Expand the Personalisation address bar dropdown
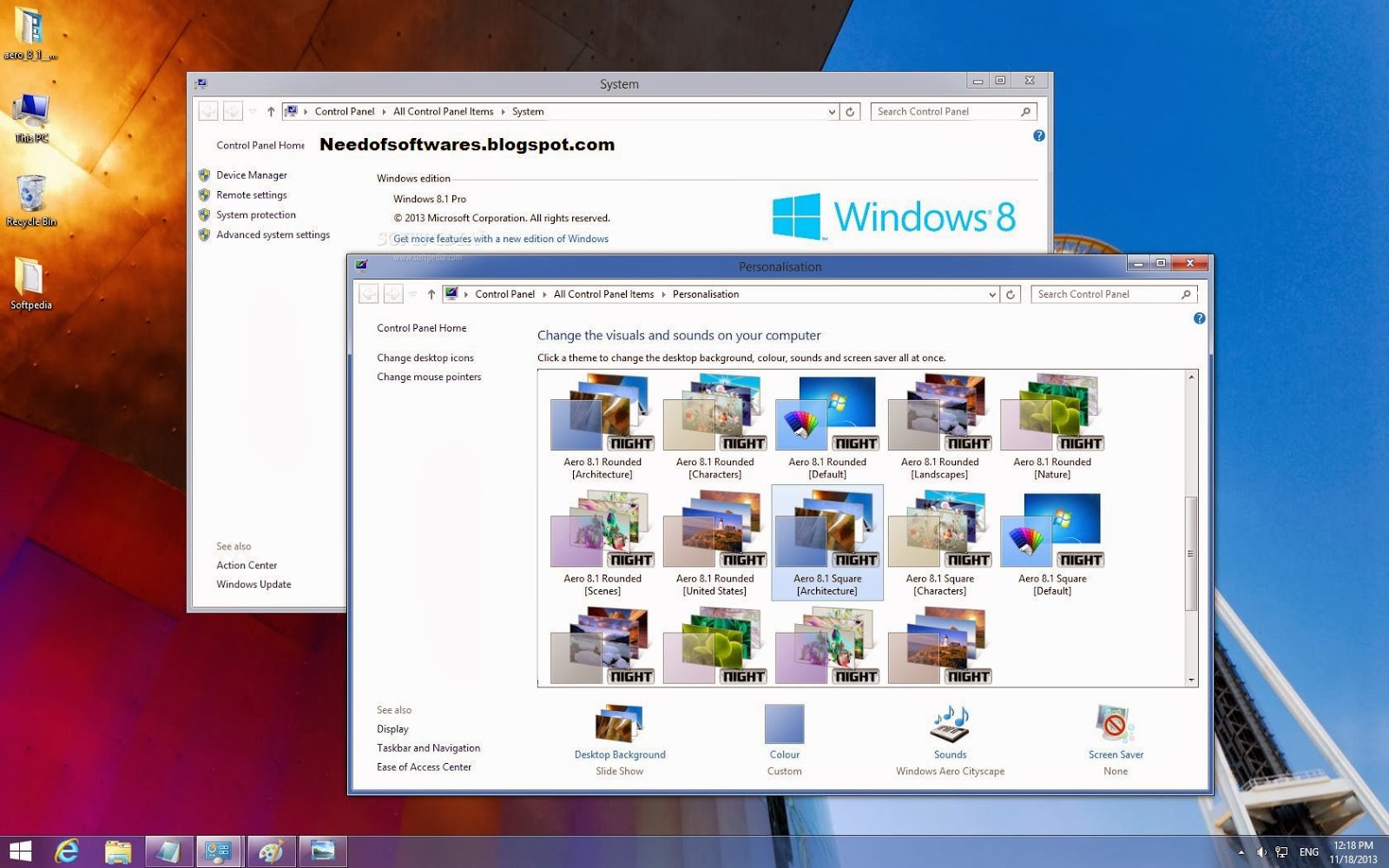Viewport: 1389px width, 868px height. [x=992, y=294]
